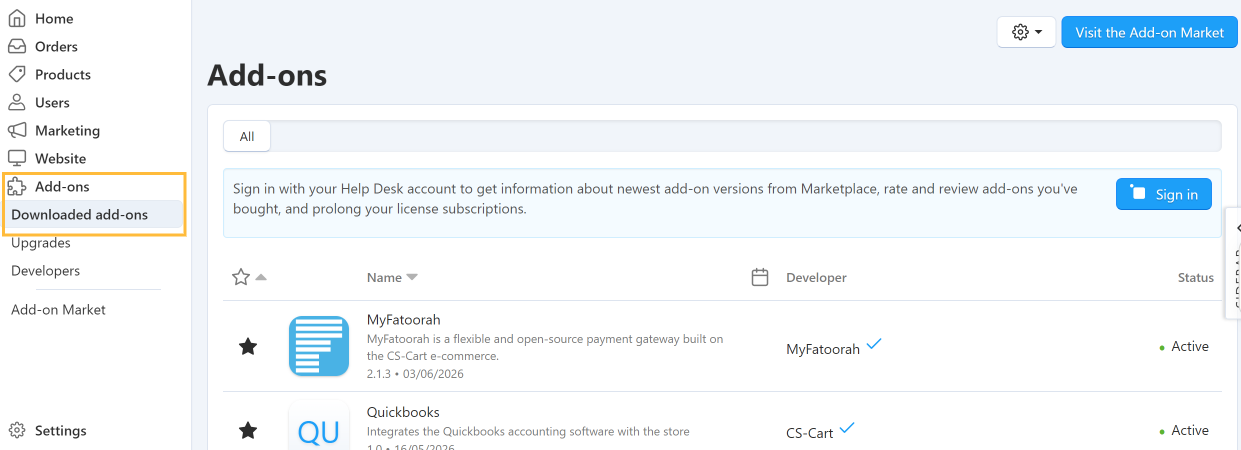This screenshot has width=1241, height=450.
Task: Open the Developers submenu item
Action: pos(45,271)
